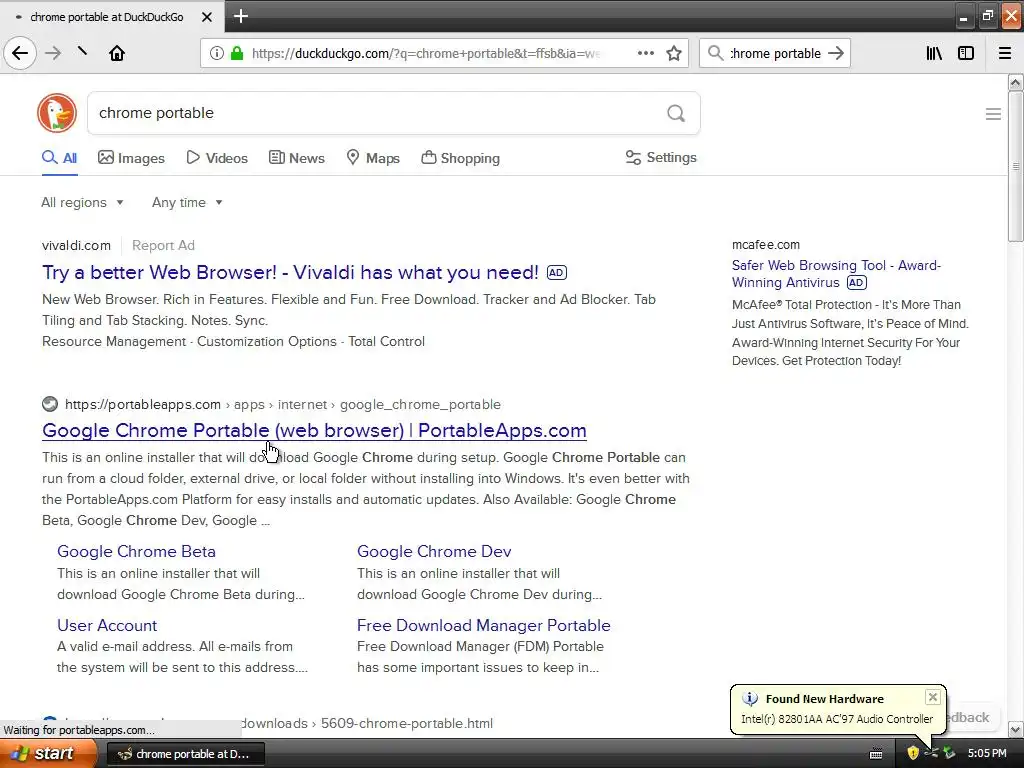Click the Firefox address bar URL
1024x768 pixels.
(426, 54)
